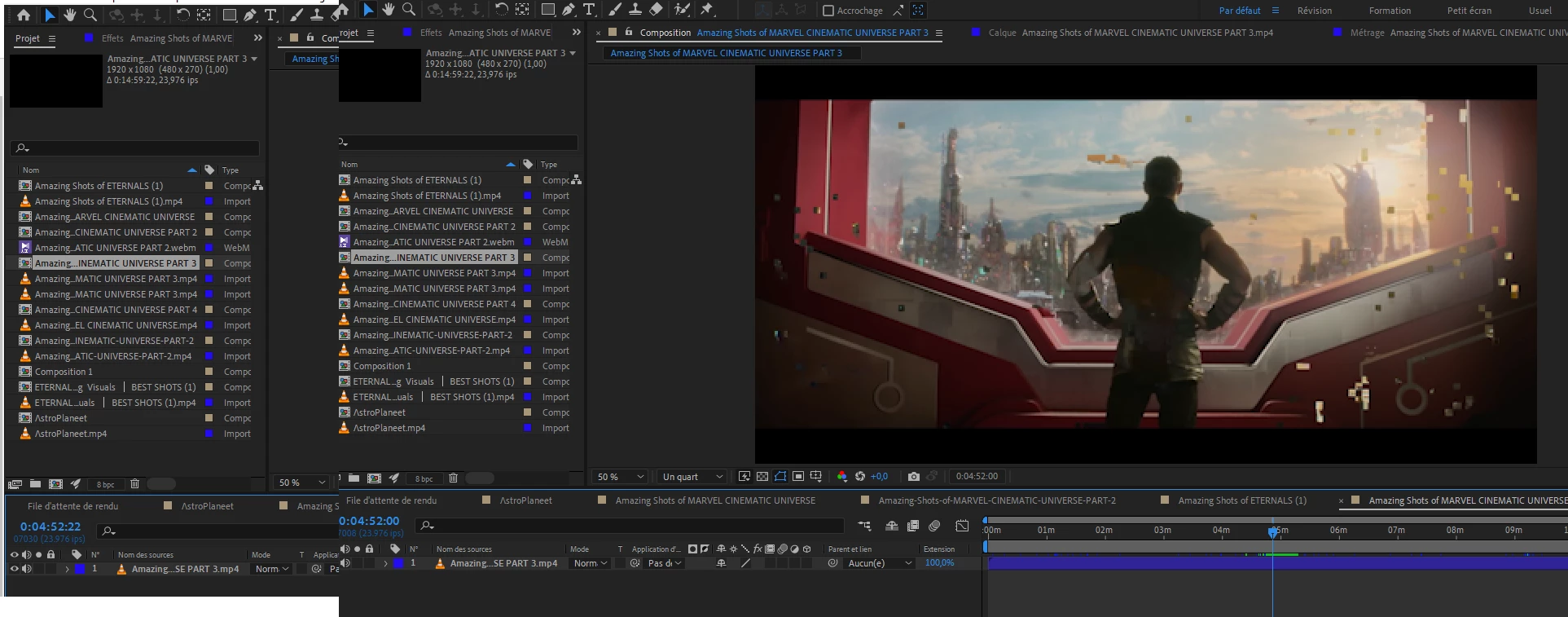
Task: Expand layer 1 properties in left timeline
Action: (x=67, y=569)
